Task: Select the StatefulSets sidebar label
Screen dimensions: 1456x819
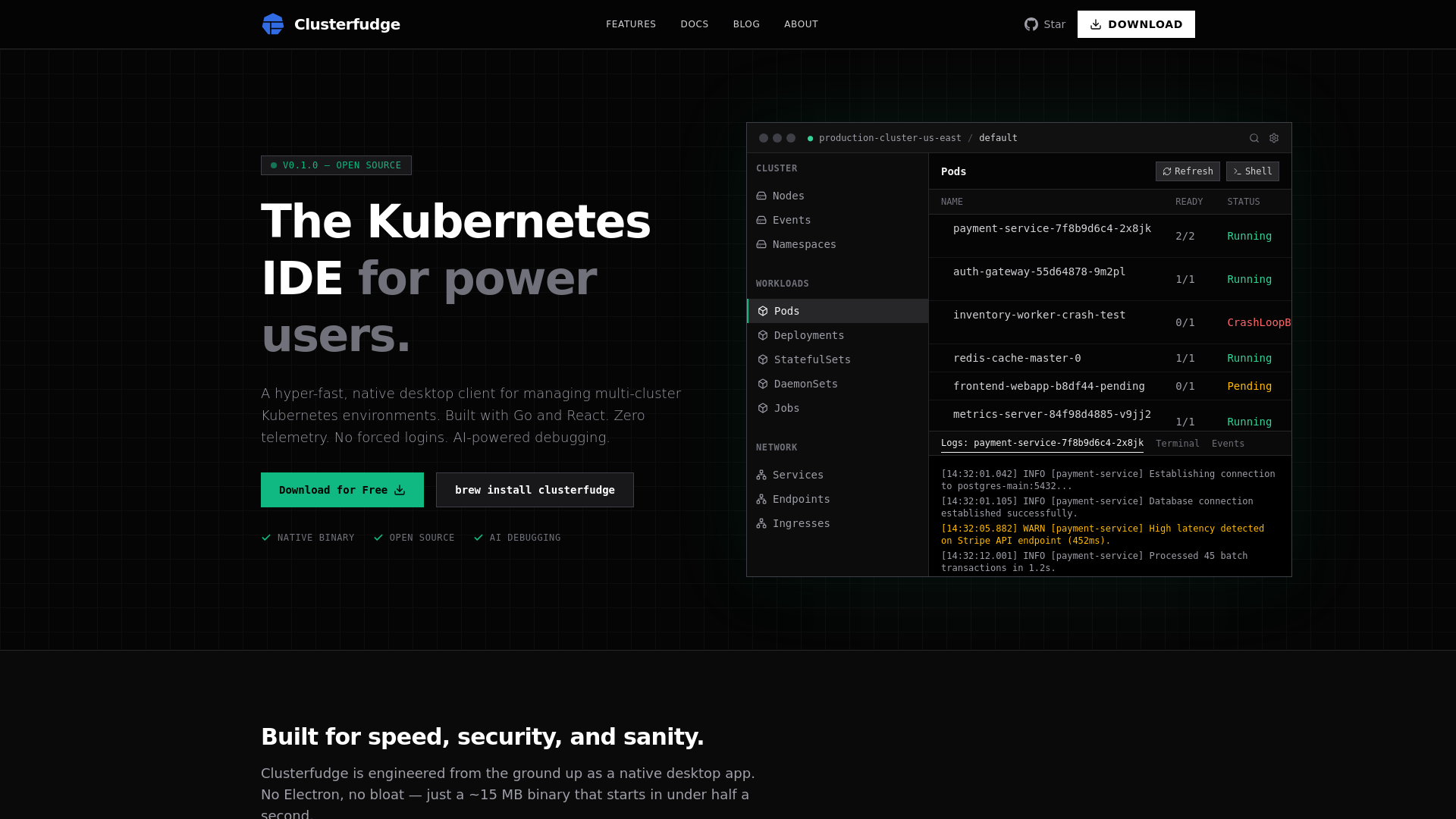Action: coord(812,359)
